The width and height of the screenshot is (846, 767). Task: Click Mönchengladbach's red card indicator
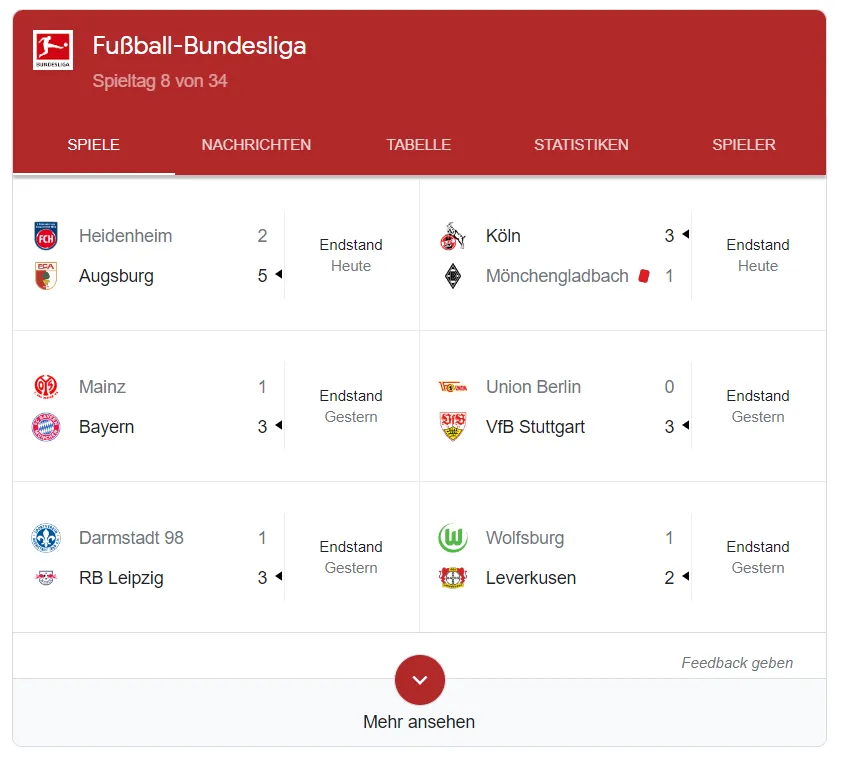coord(644,276)
